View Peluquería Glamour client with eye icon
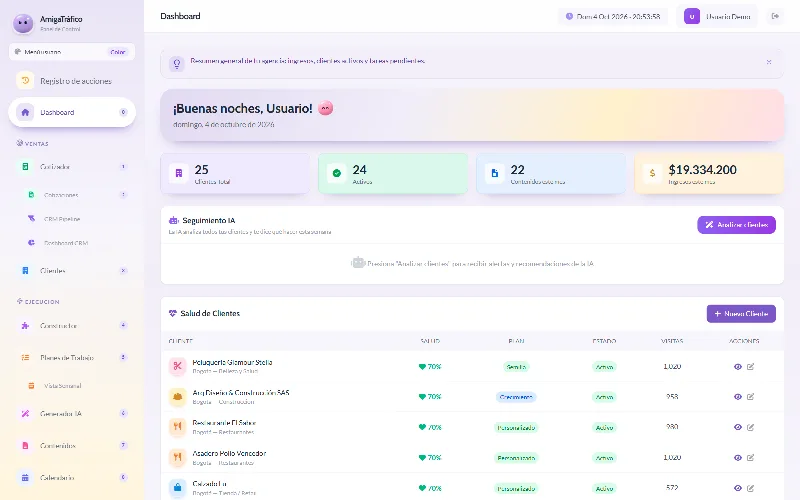Viewport: 800px width, 500px height. (x=738, y=366)
